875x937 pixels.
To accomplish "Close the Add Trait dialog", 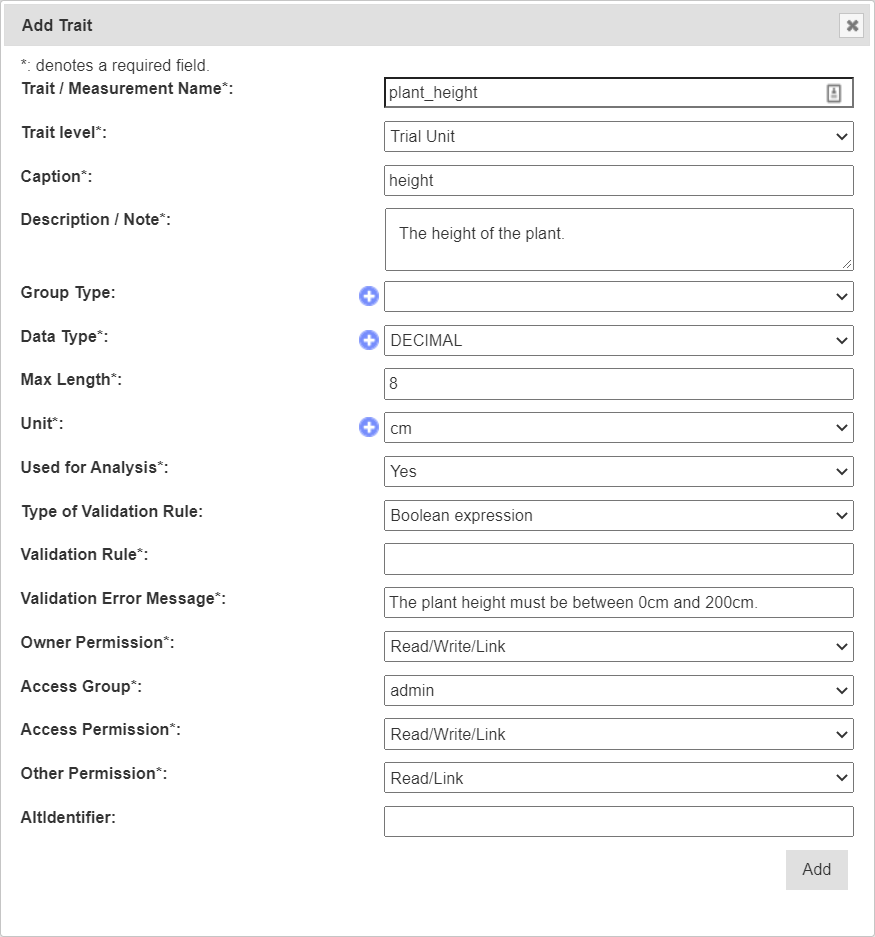I will point(852,26).
